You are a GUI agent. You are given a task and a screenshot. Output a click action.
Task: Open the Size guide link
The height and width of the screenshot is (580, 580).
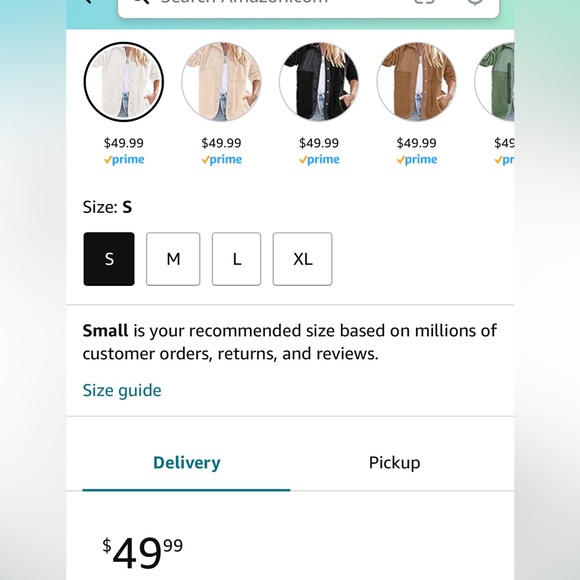point(122,391)
